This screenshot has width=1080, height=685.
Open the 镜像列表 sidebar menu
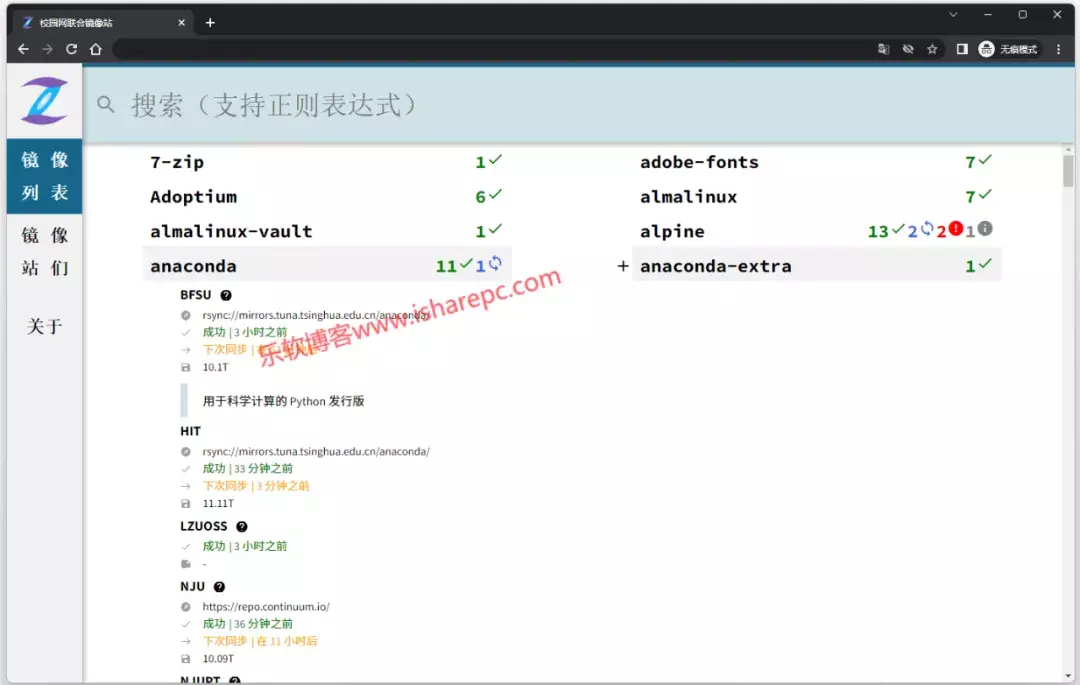[x=44, y=176]
